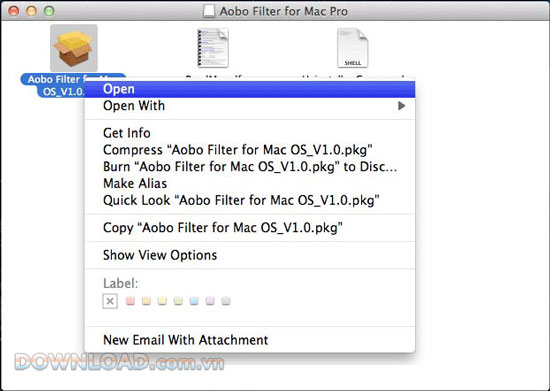This screenshot has height=391, width=550.
Task: Select Show View Options entry
Action: pyautogui.click(x=250, y=255)
